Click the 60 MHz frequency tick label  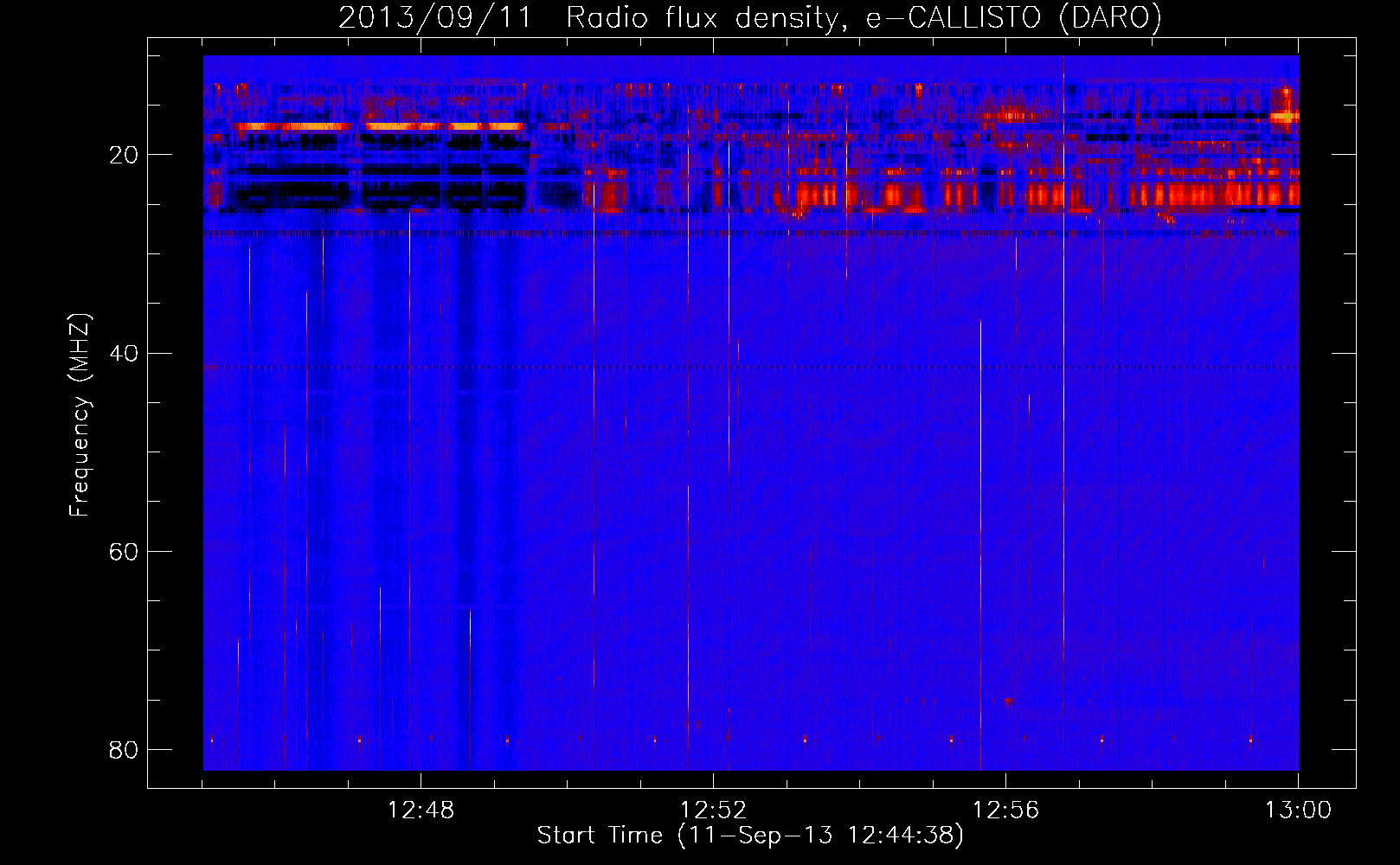[x=124, y=551]
